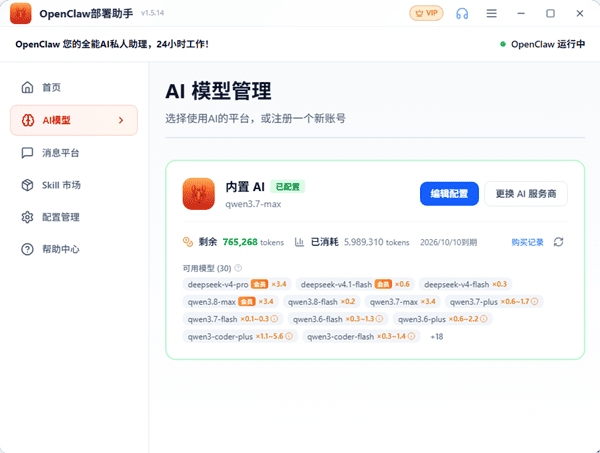This screenshot has width=600, height=453.
Task: Click info icon on qwen3.7-flash tag
Action: (274, 319)
